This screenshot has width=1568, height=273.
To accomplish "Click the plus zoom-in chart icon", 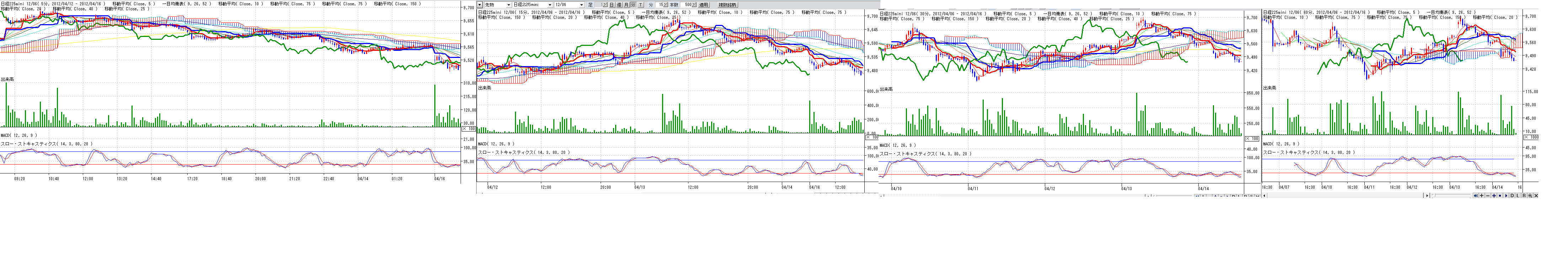I will 1482,196.
